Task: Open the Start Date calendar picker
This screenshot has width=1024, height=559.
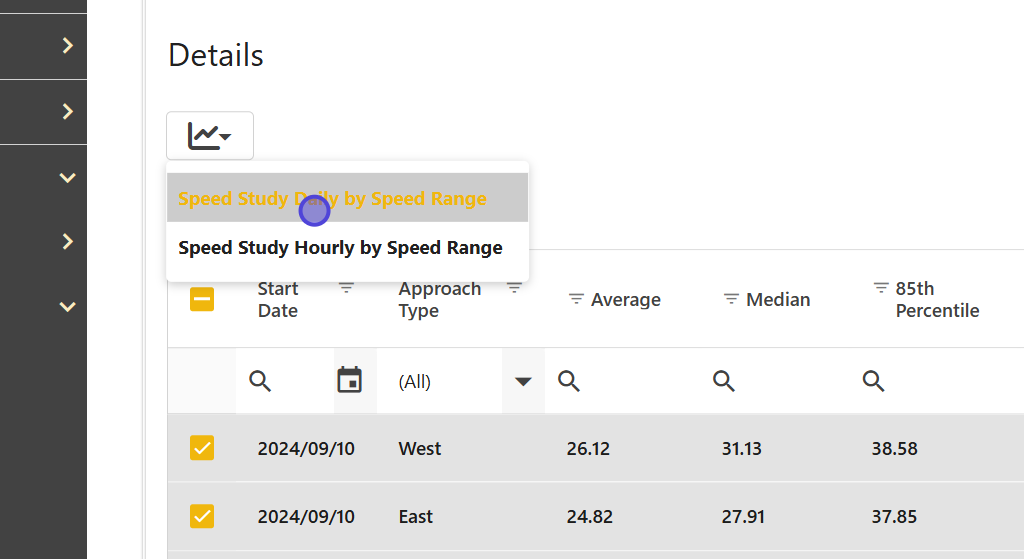Action: [x=349, y=381]
